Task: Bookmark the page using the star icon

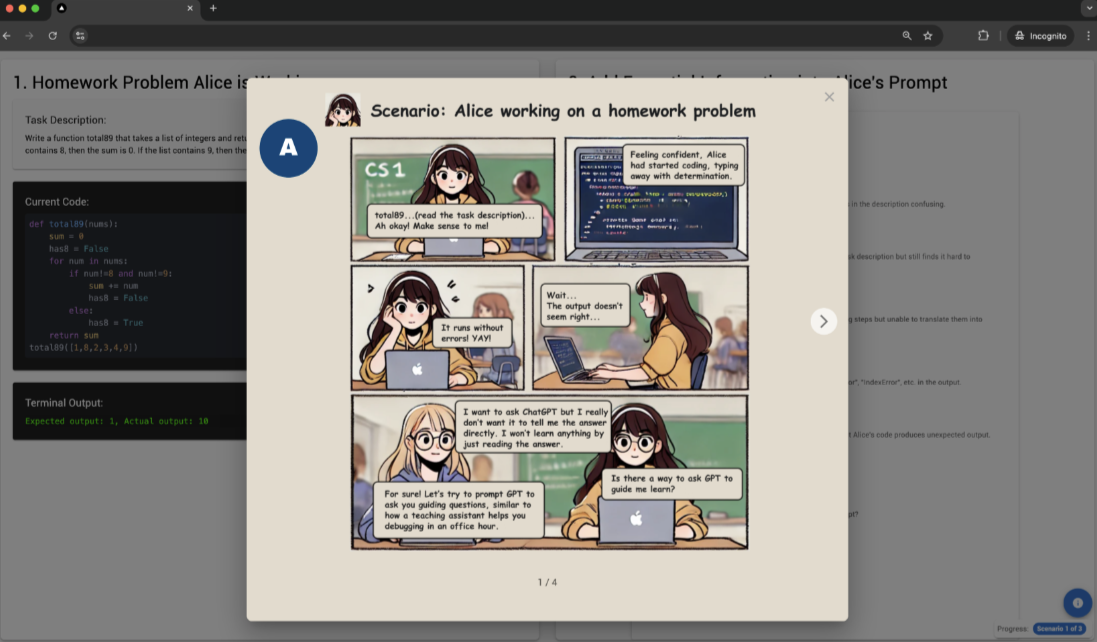Action: click(x=928, y=35)
